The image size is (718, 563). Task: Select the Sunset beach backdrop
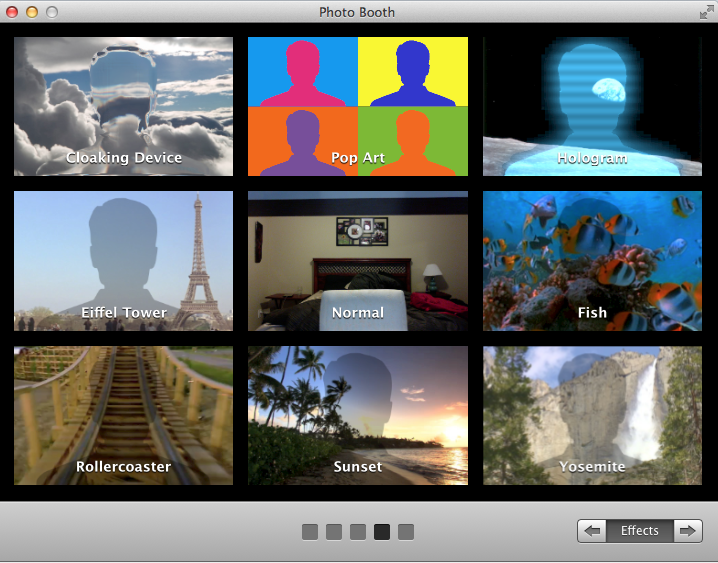[358, 416]
